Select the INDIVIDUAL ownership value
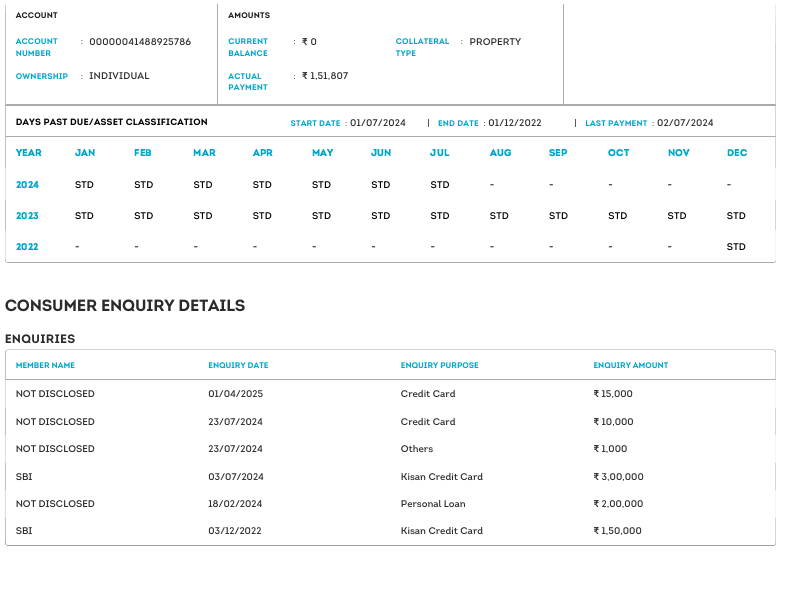 [x=119, y=76]
